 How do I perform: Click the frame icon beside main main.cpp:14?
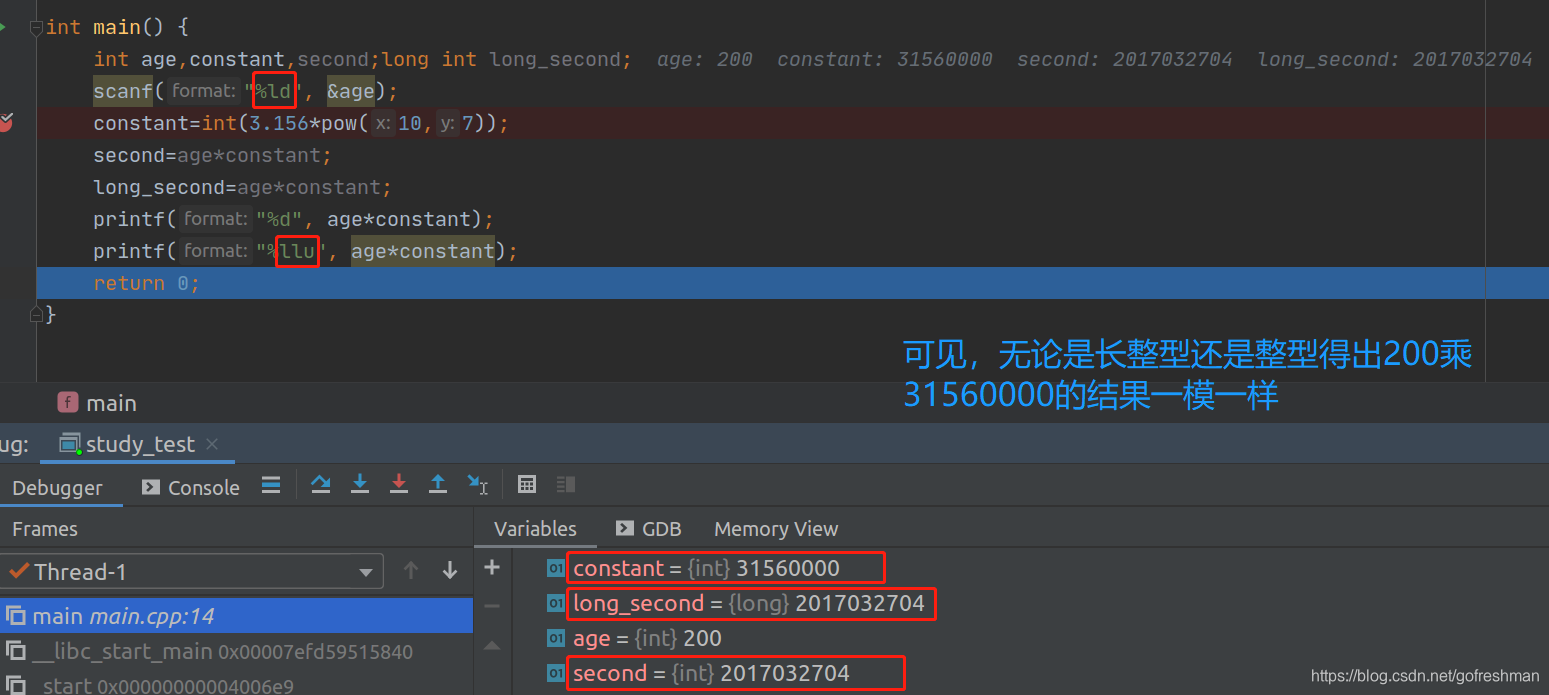(x=15, y=616)
